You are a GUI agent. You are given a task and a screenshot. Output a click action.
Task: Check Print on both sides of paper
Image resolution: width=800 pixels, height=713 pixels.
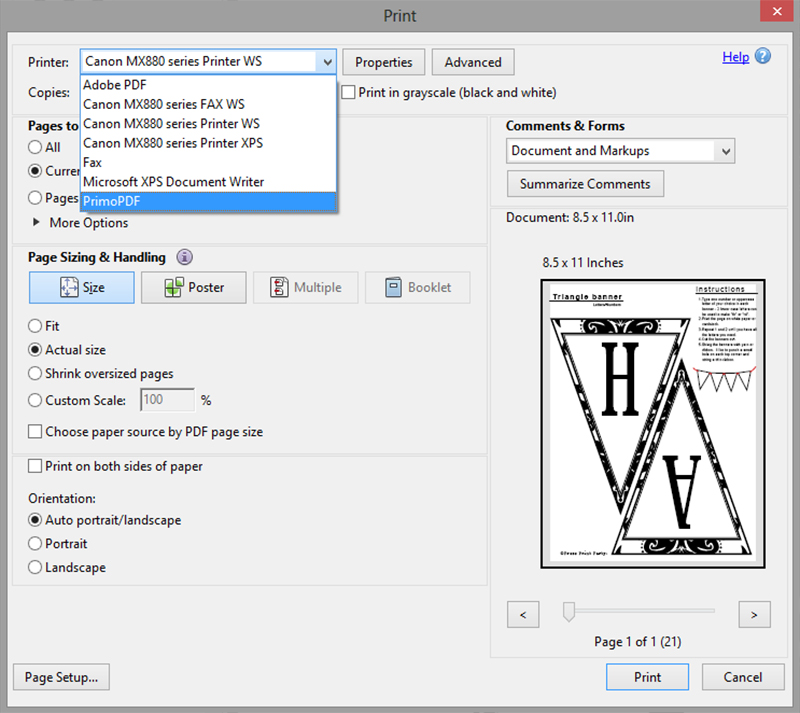(x=35, y=466)
